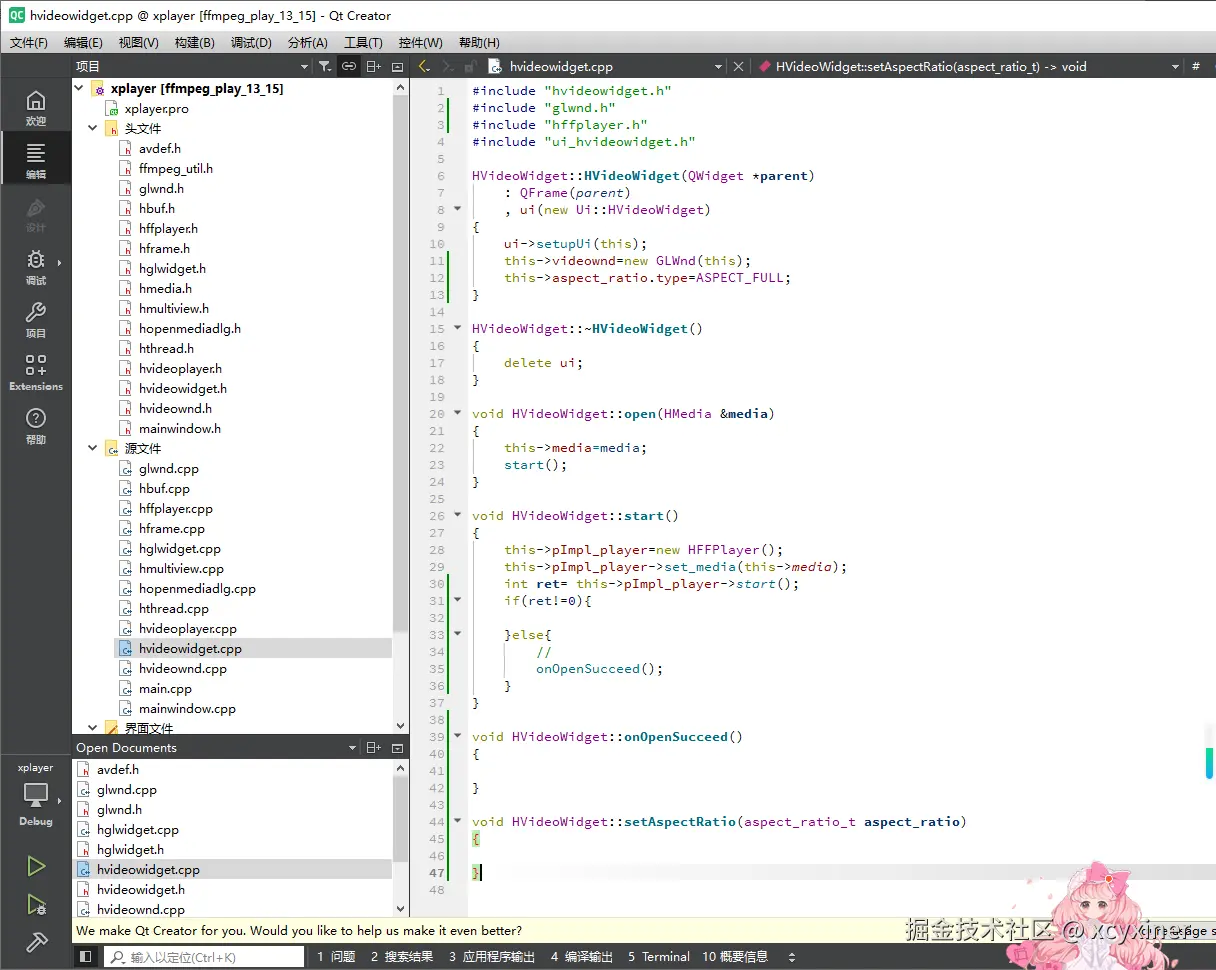Image resolution: width=1216 pixels, height=970 pixels.
Task: Open the 调试(D) menu
Action: click(x=251, y=43)
